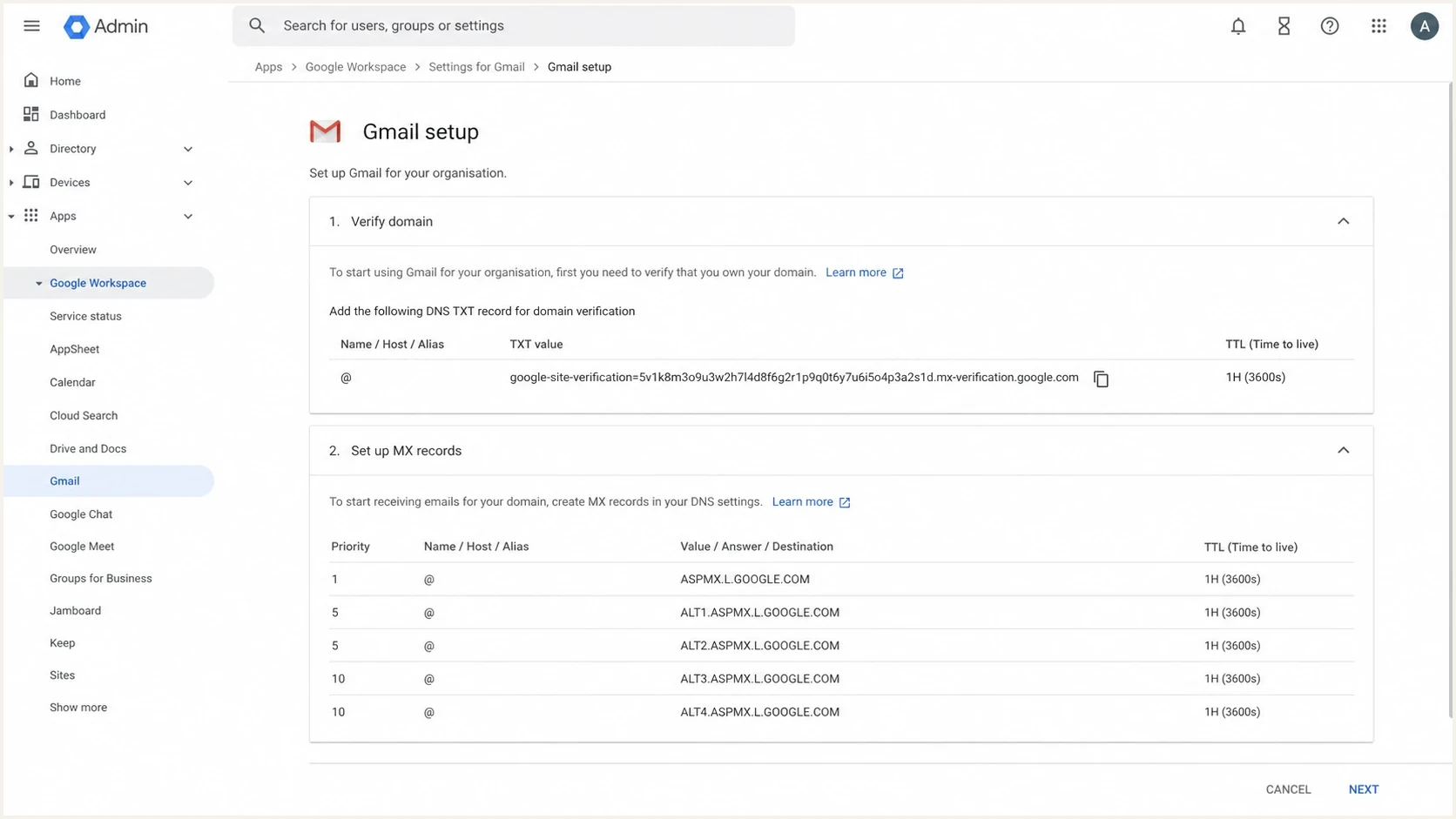Collapse the Set up MX records section
This screenshot has width=1456, height=819.
1344,450
